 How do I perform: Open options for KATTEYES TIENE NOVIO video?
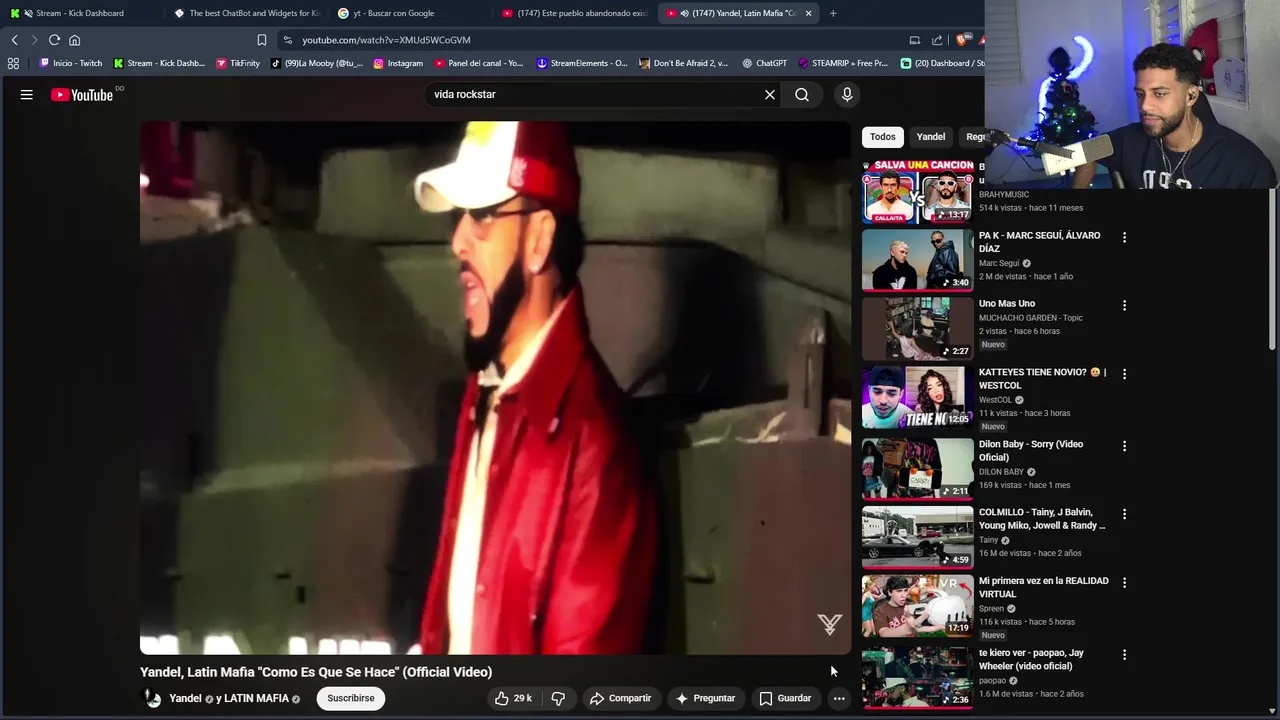coord(1124,373)
